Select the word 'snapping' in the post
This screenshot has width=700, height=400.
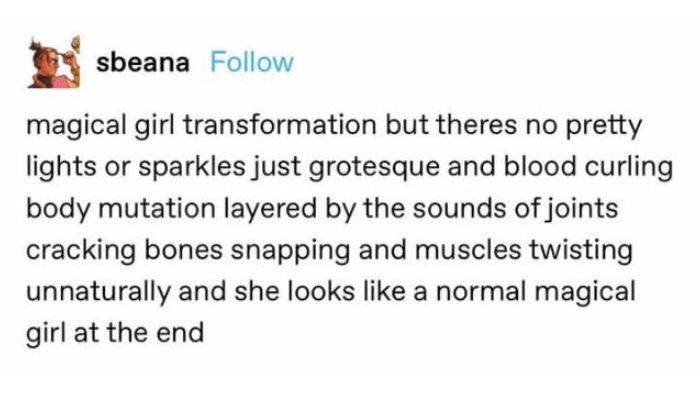point(290,251)
